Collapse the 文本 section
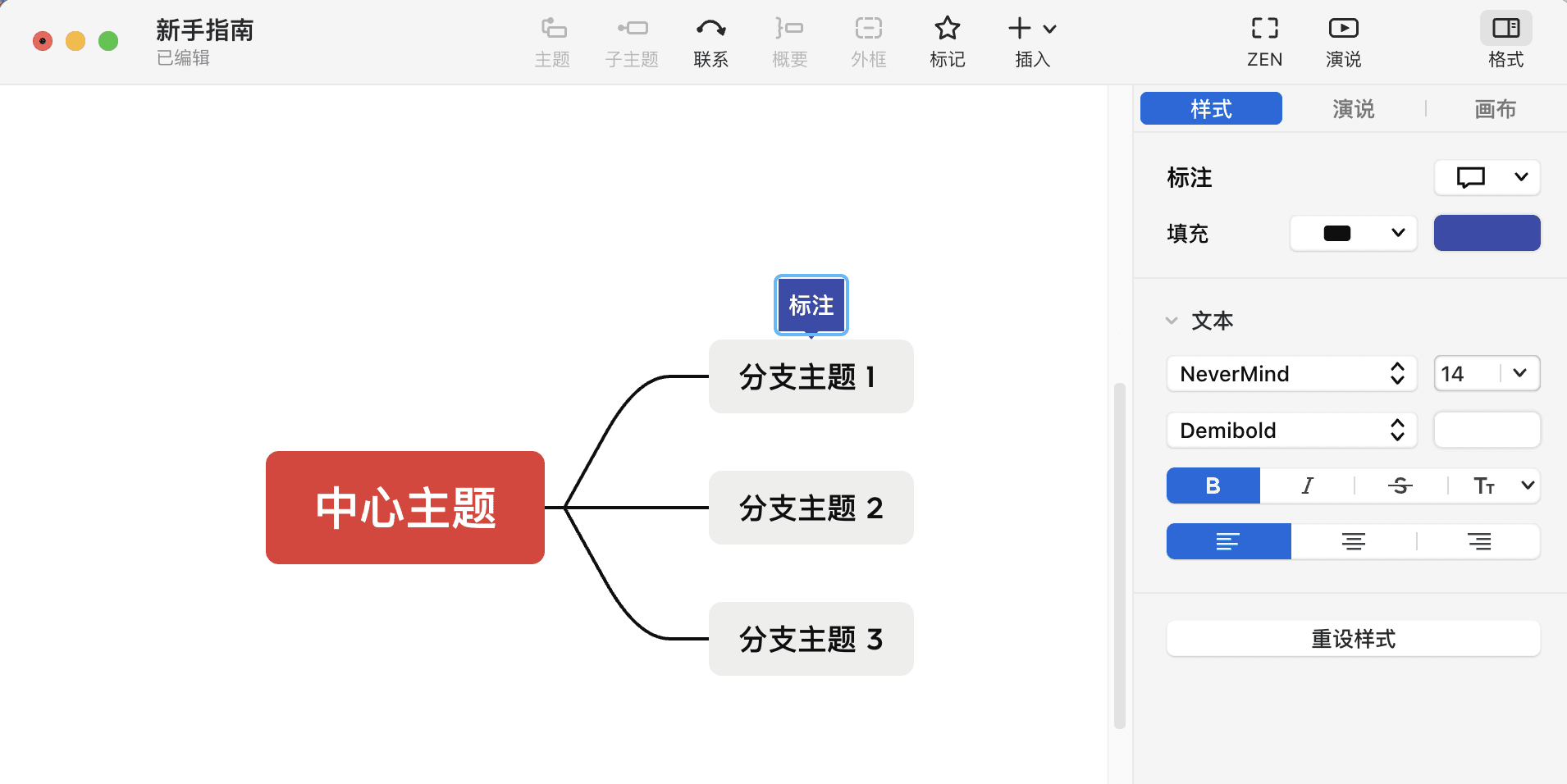The height and width of the screenshot is (784, 1567). tap(1172, 321)
